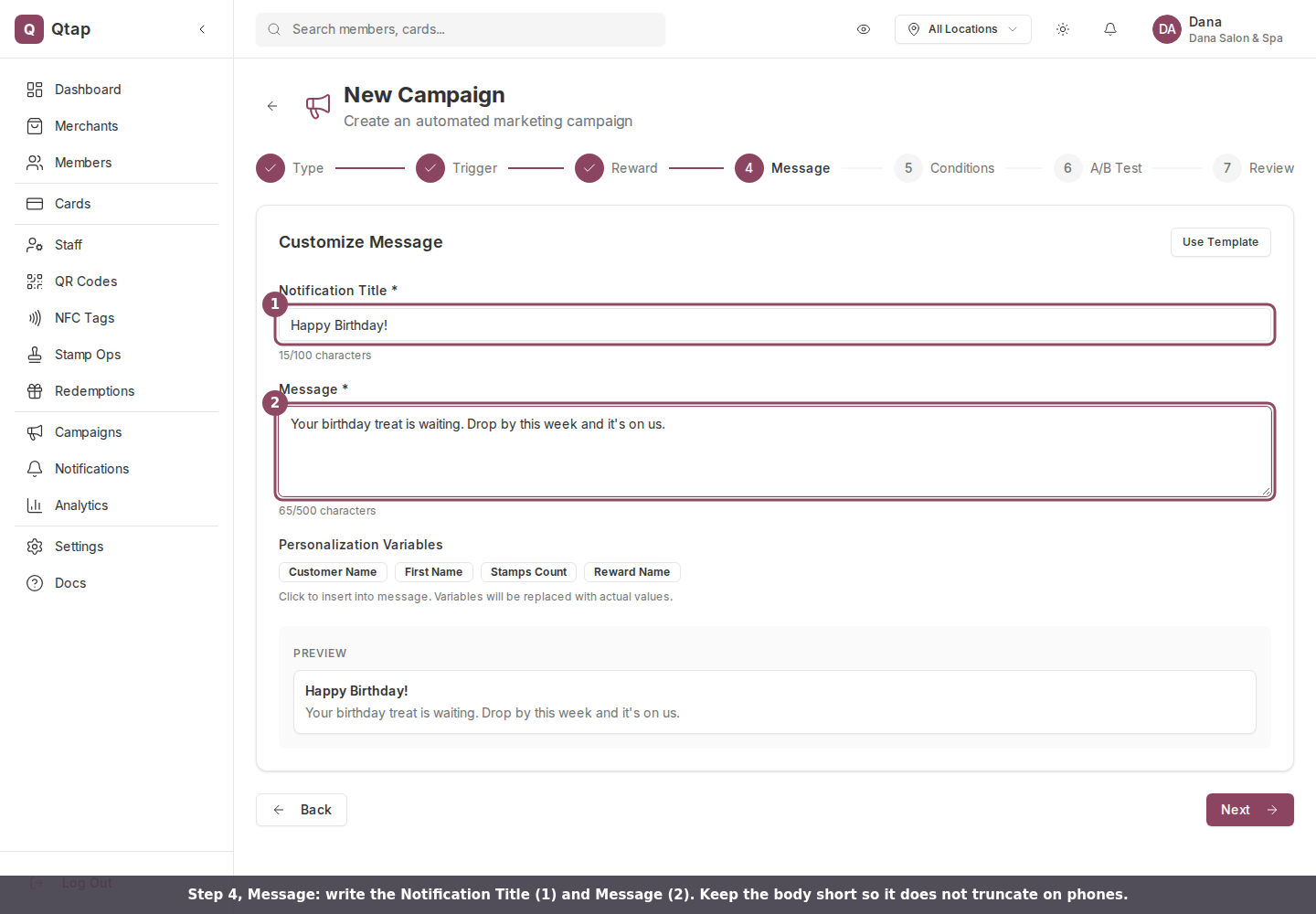Open the Docs help icon

[35, 583]
